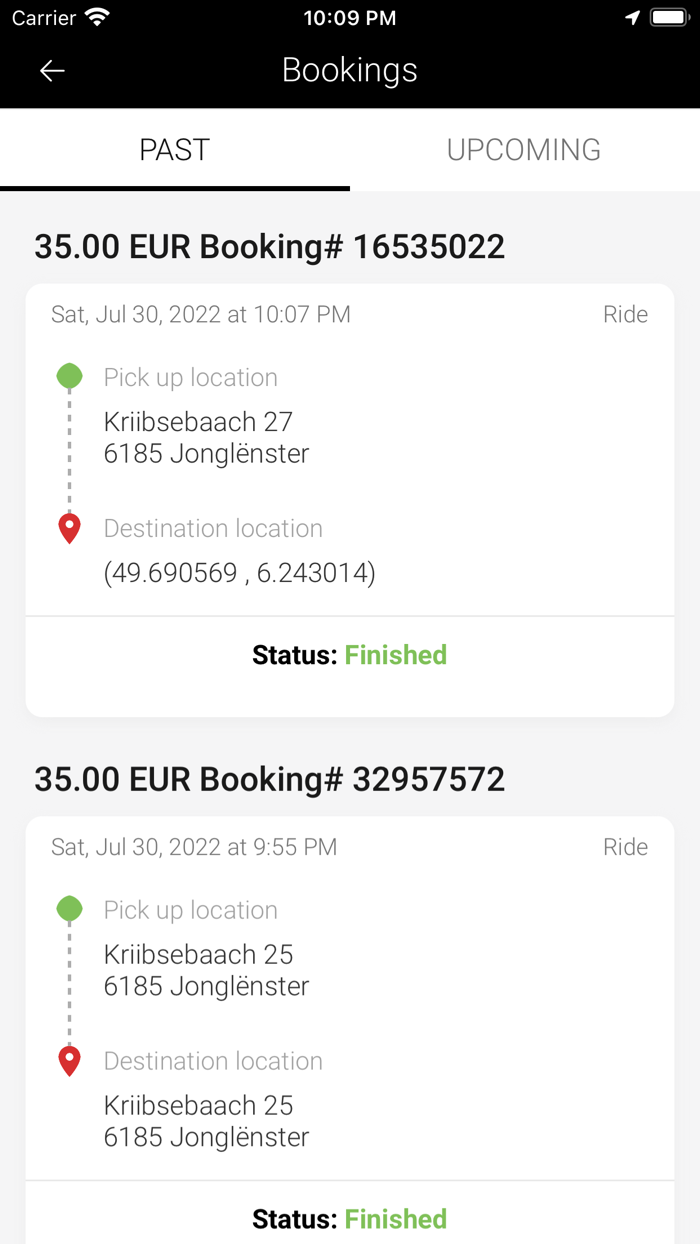This screenshot has height=1244, width=700.
Task: Click the green pickup pin for booking 32957572
Action: click(x=69, y=910)
